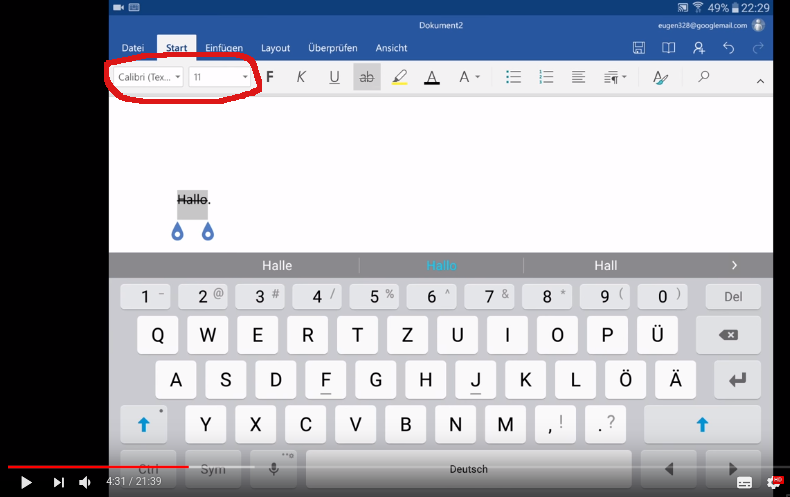Switch to the Einfügen tab
The image size is (790, 497).
(224, 48)
